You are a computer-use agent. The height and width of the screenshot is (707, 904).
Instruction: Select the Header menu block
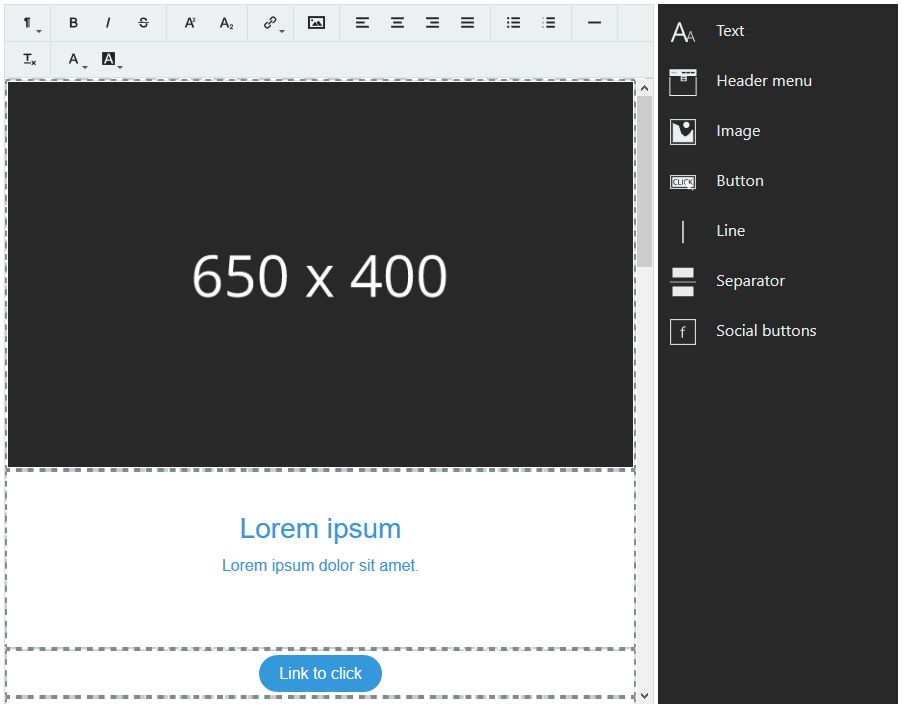point(763,81)
